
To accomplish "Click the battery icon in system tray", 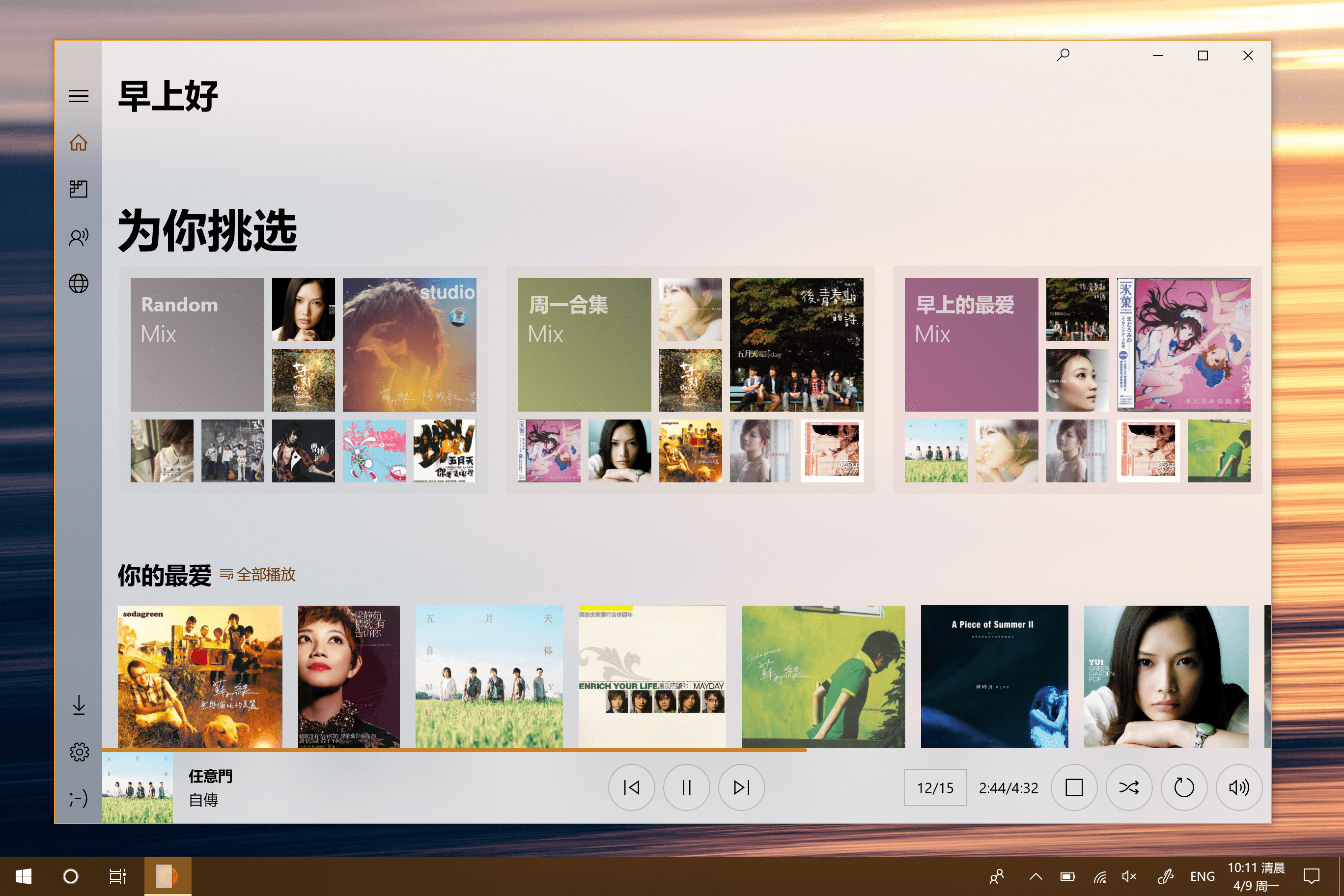I will tap(1067, 876).
